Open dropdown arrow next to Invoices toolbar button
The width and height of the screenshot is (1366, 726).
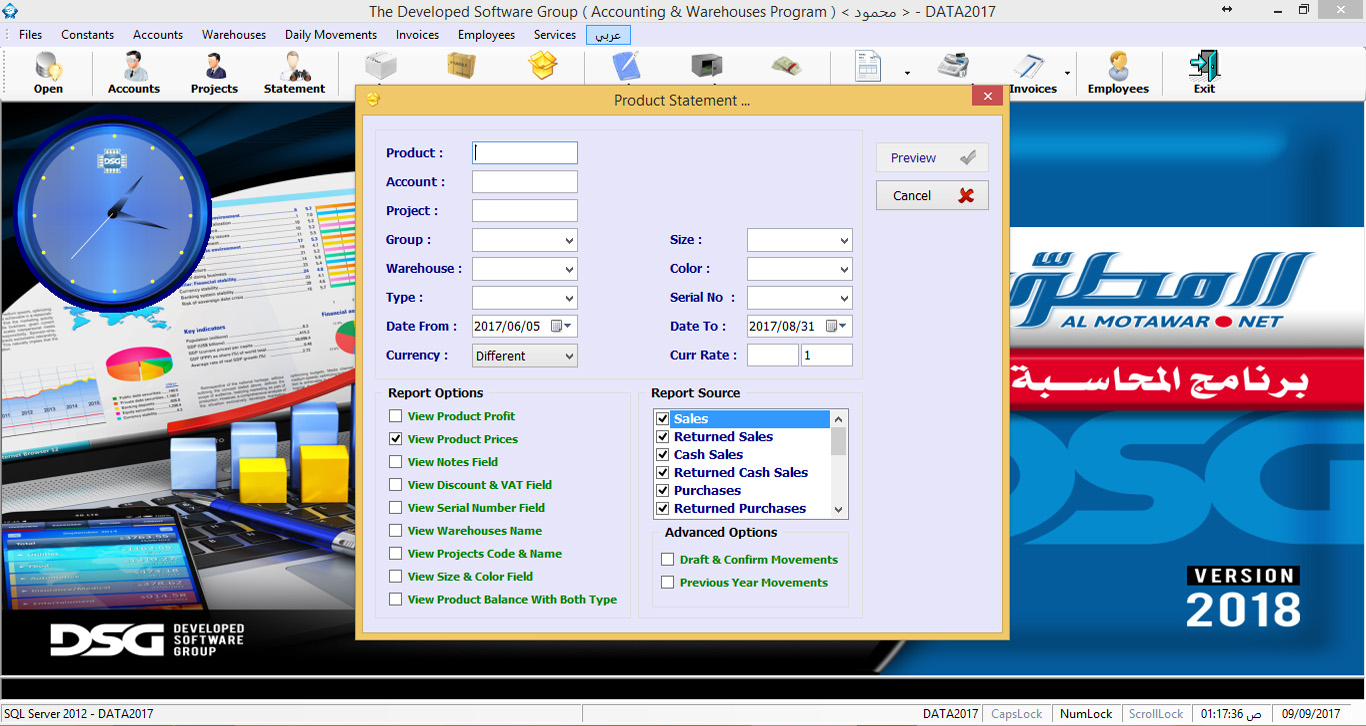(1067, 73)
